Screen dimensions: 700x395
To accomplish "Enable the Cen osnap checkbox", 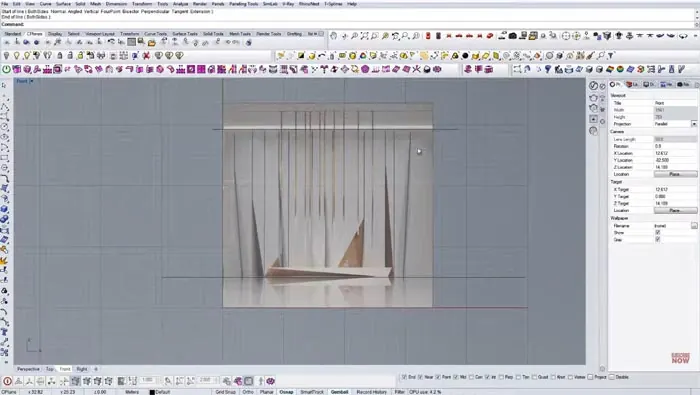I will pos(471,377).
